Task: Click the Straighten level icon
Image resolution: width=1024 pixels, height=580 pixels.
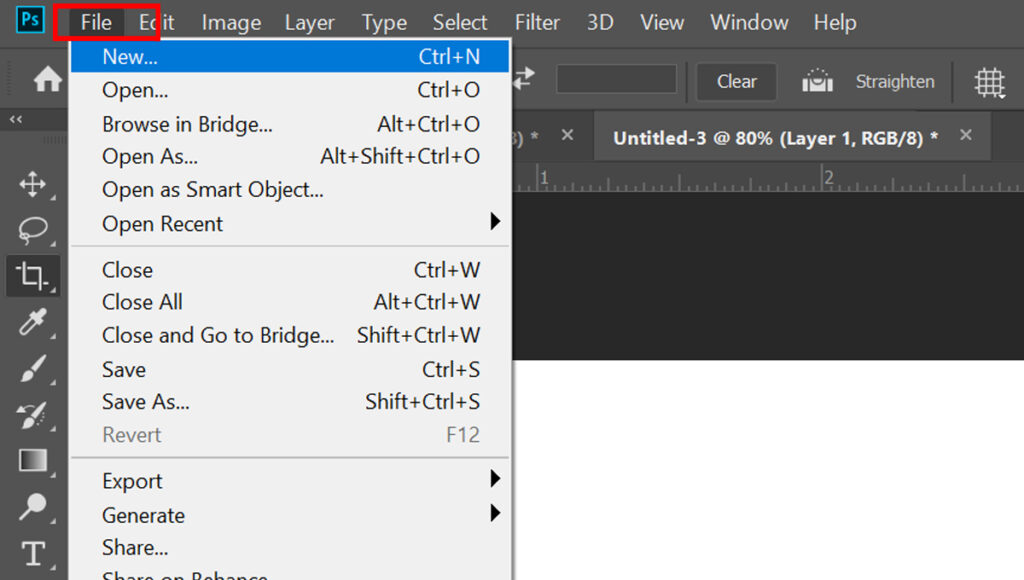Action: [x=817, y=81]
